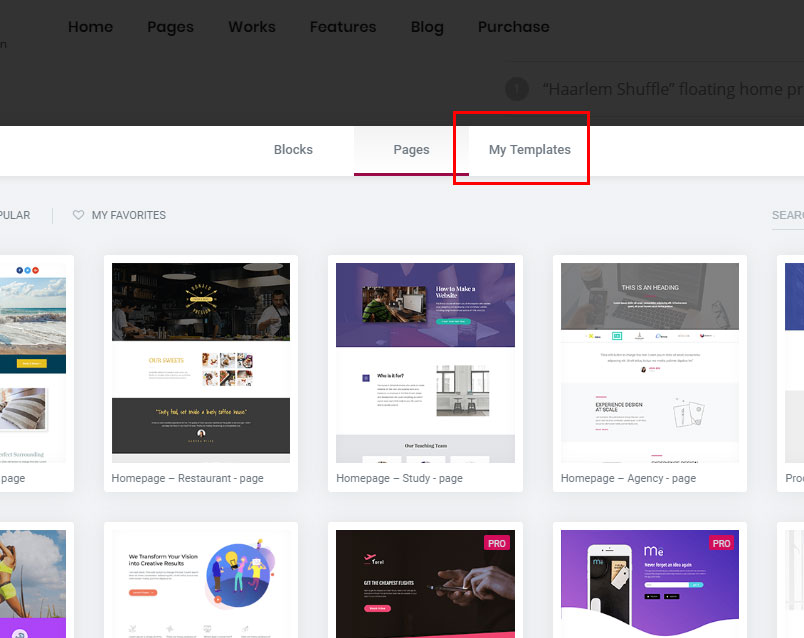Image resolution: width=804 pixels, height=638 pixels.
Task: Open the Works menu item
Action: 252,27
